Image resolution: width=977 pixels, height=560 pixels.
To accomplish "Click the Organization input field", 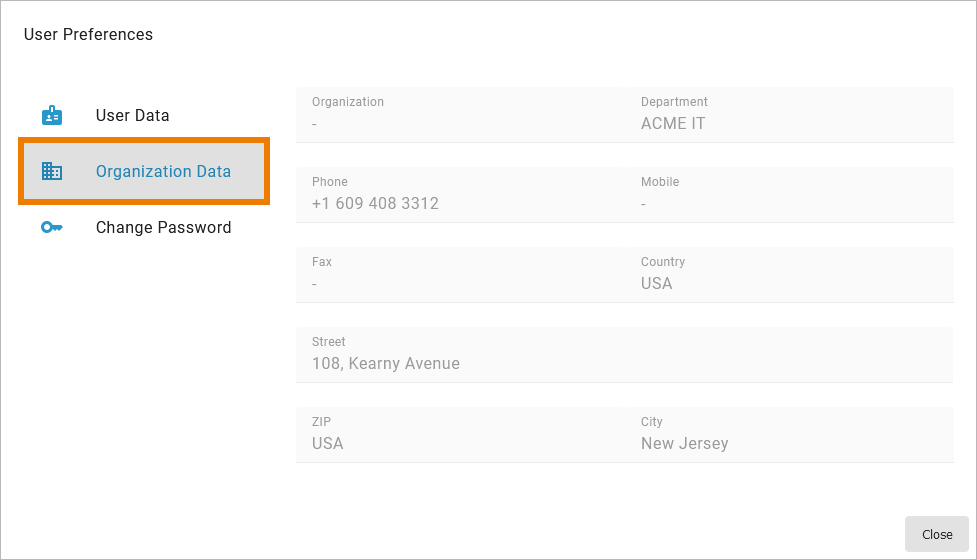I will tap(460, 124).
